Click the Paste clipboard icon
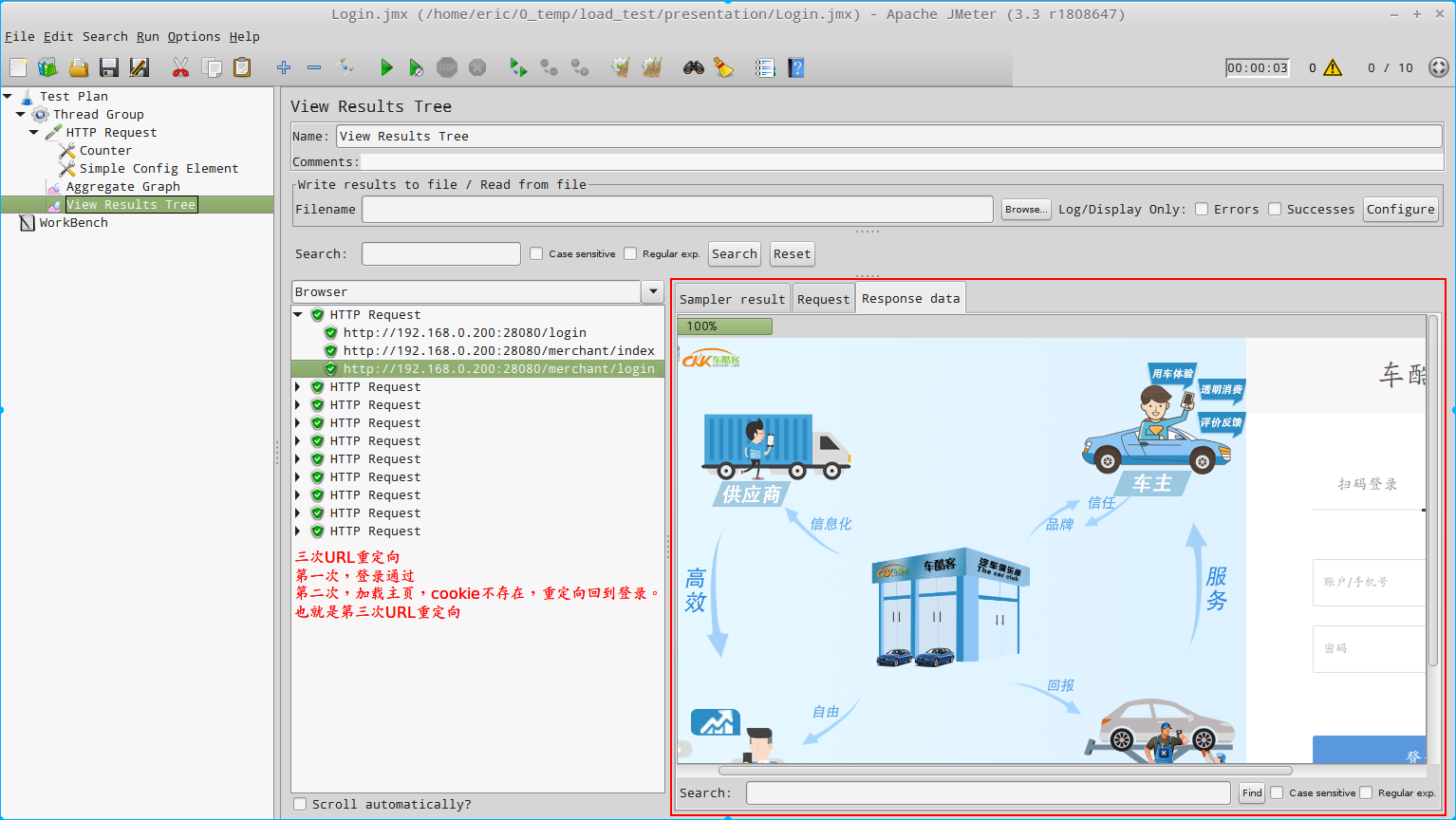Viewport: 1456px width, 820px height. pyautogui.click(x=242, y=67)
